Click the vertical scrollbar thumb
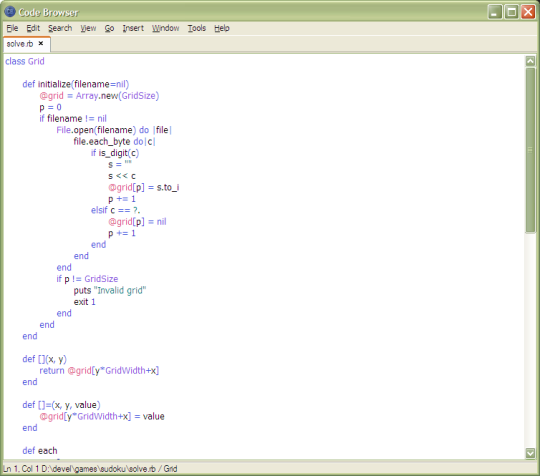 (x=530, y=150)
